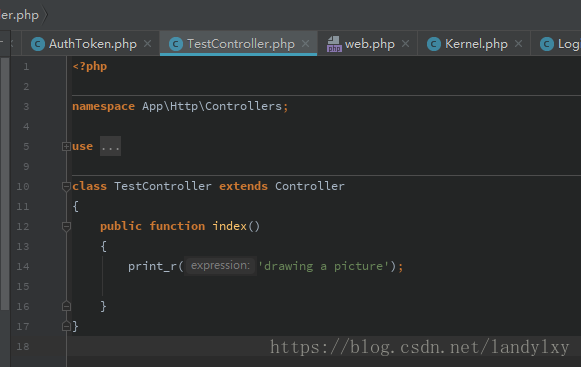581x367 pixels.
Task: Click the TestController.php class icon
Action: (x=176, y=44)
